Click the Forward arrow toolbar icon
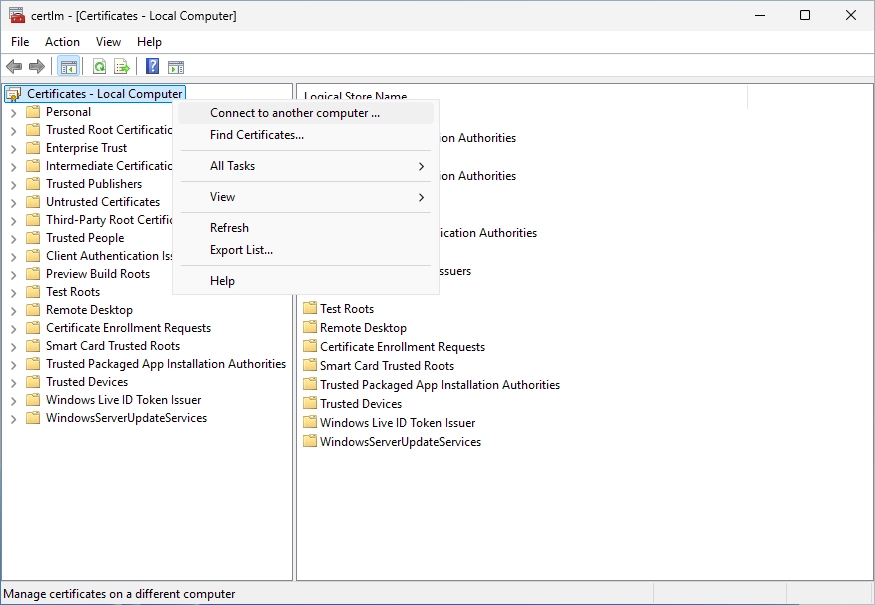The image size is (875, 605). click(x=37, y=67)
